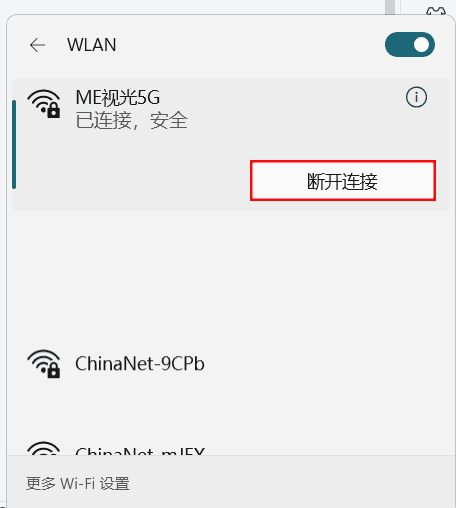
Task: Select the ME视光5G network name
Action: pos(118,98)
